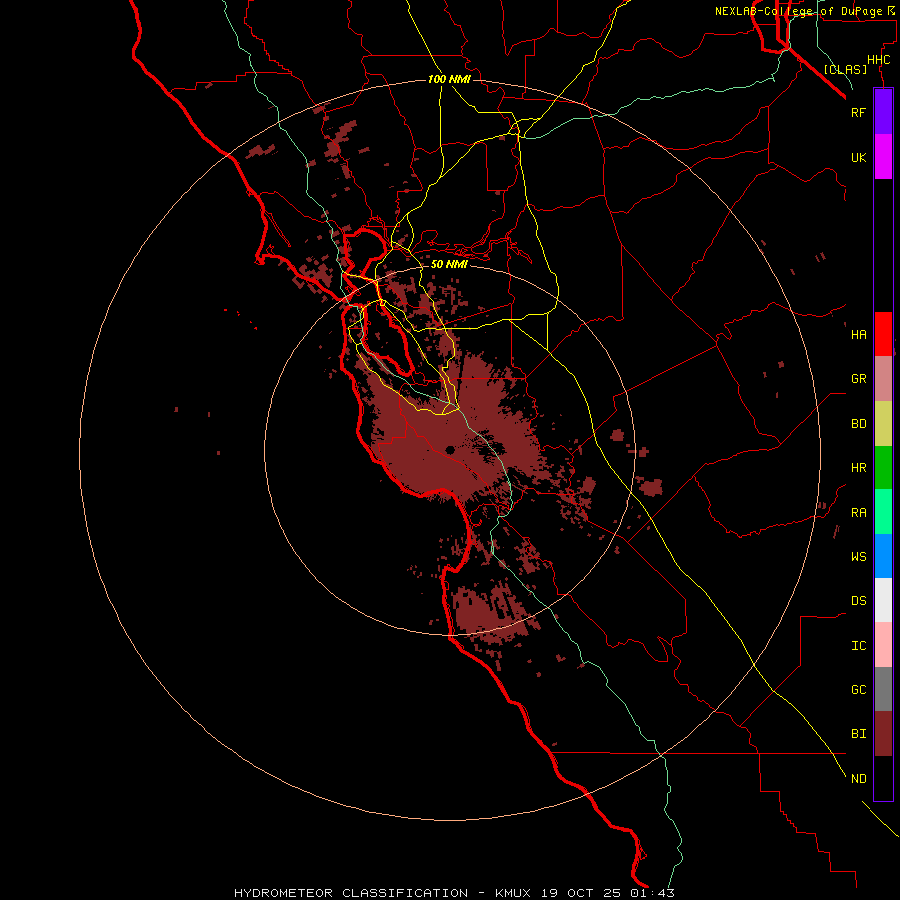Click the BD legend label
900x900 pixels.
pyautogui.click(x=858, y=424)
